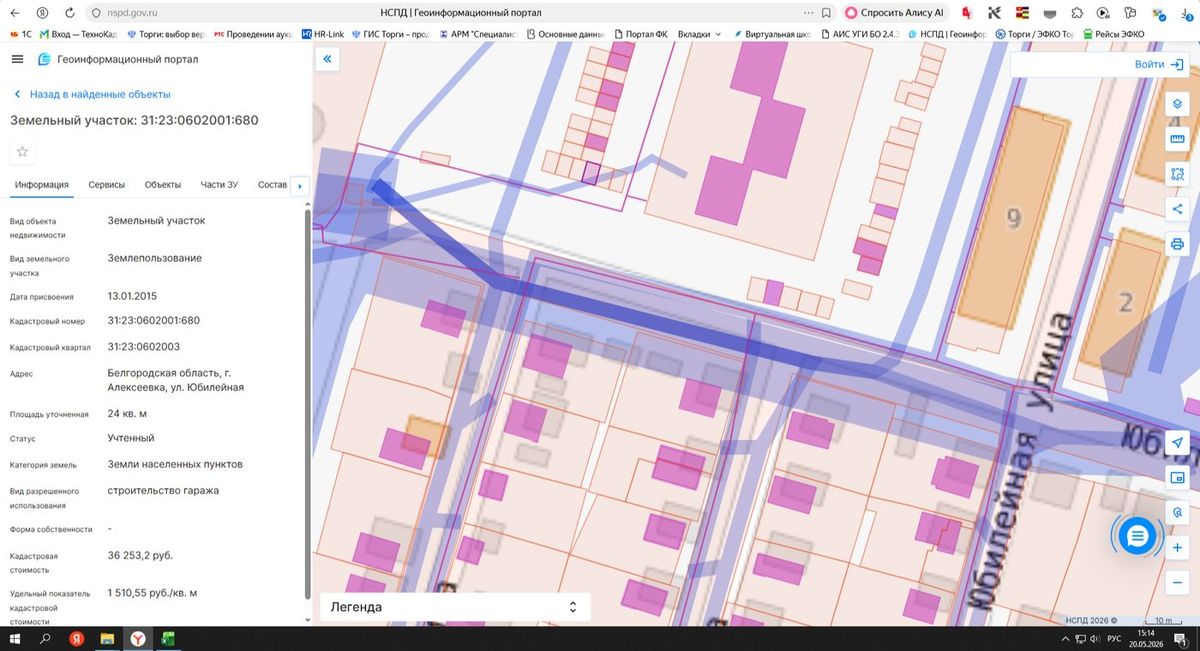This screenshot has width=1200, height=651.
Task: Open the three-dots address bar menu
Action: pyautogui.click(x=808, y=13)
